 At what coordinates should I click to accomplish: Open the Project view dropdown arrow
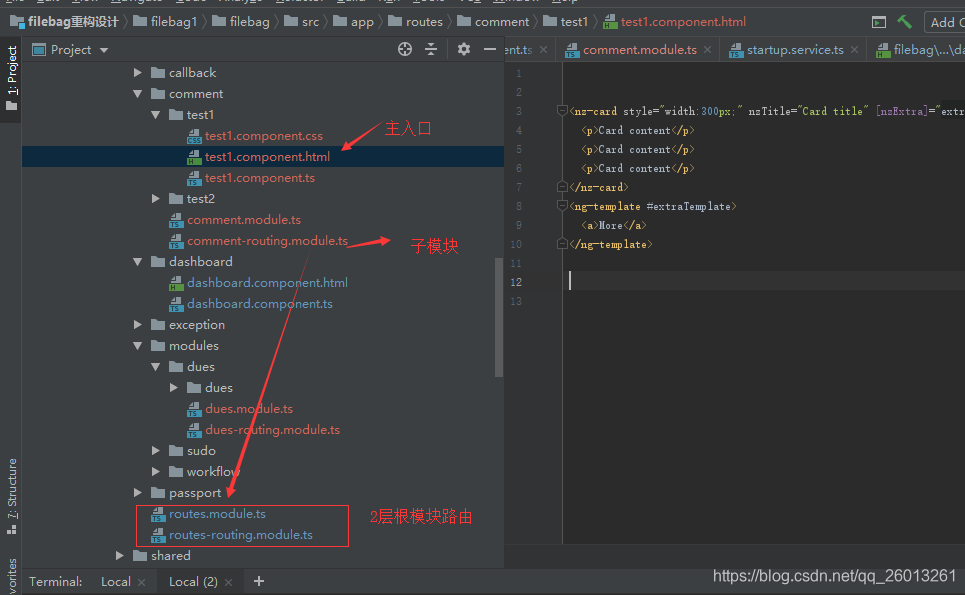[104, 50]
